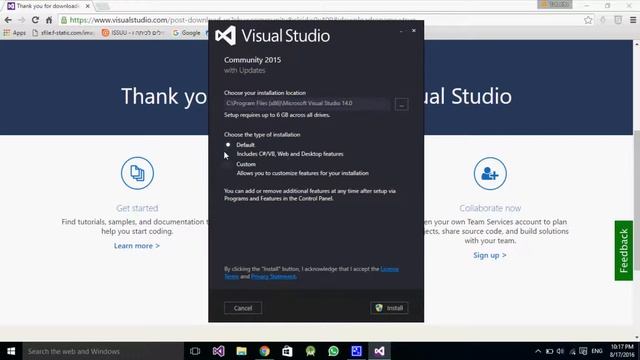
Task: Open the License Terms link
Action: [x=389, y=269]
